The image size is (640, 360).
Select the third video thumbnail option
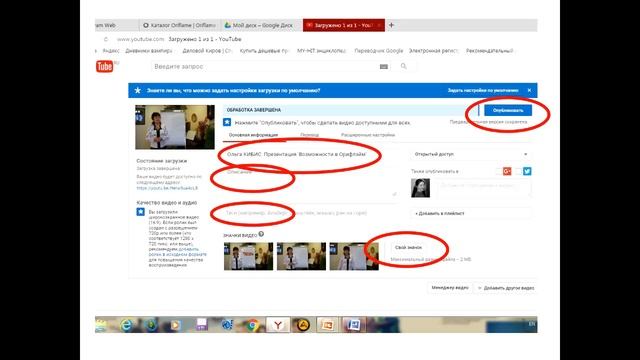pos(354,256)
